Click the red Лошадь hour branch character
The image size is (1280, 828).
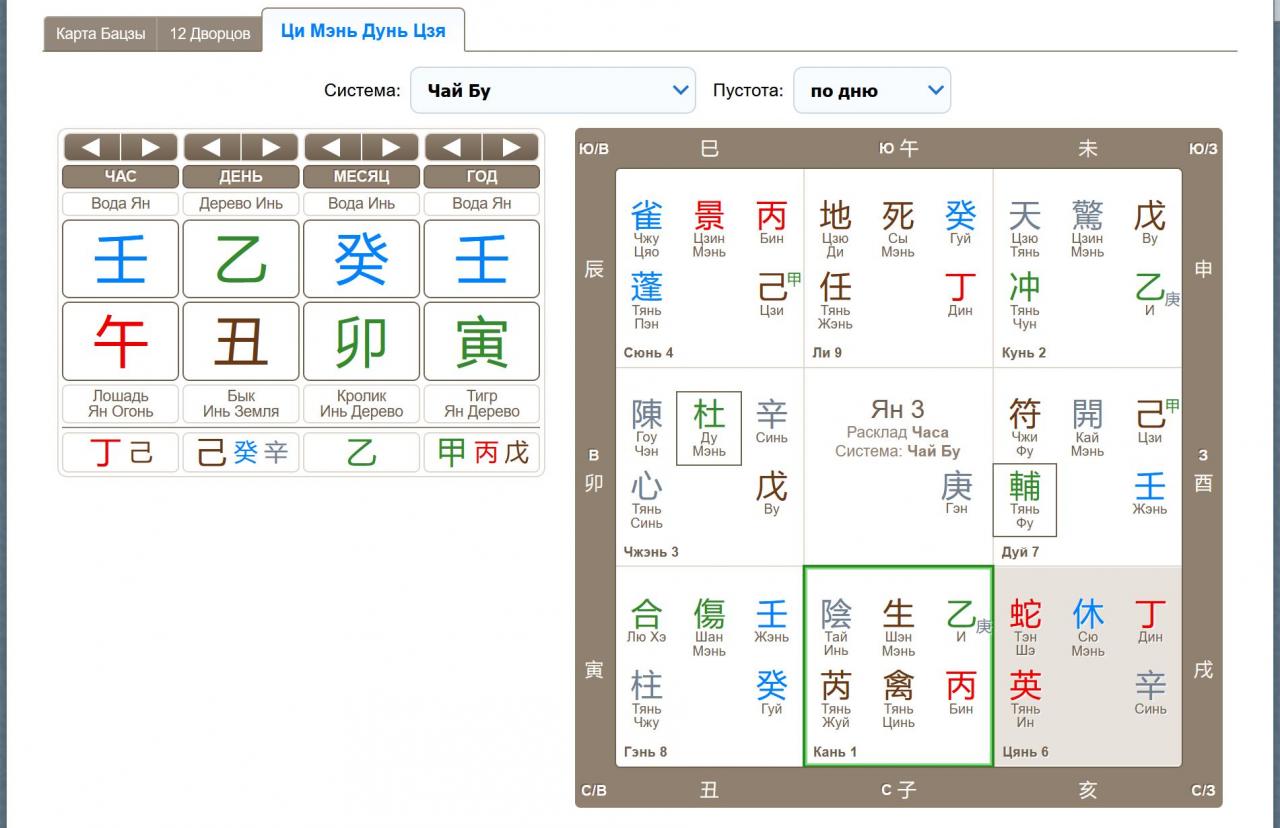pyautogui.click(x=121, y=342)
